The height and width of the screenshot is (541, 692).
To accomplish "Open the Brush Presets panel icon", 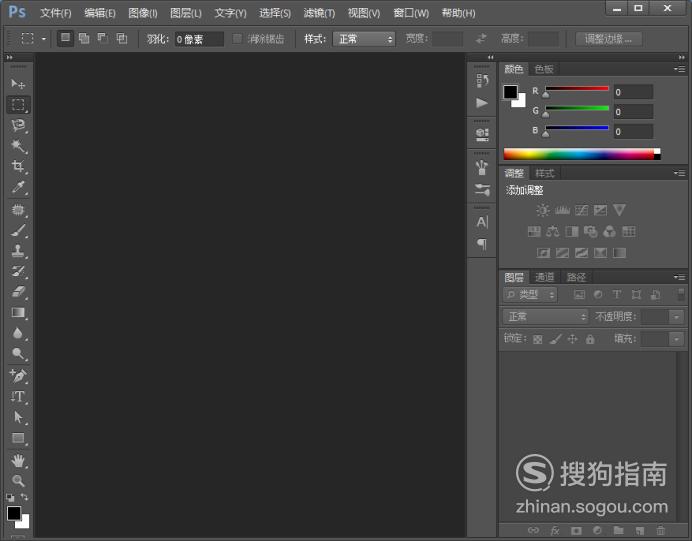I will [482, 190].
